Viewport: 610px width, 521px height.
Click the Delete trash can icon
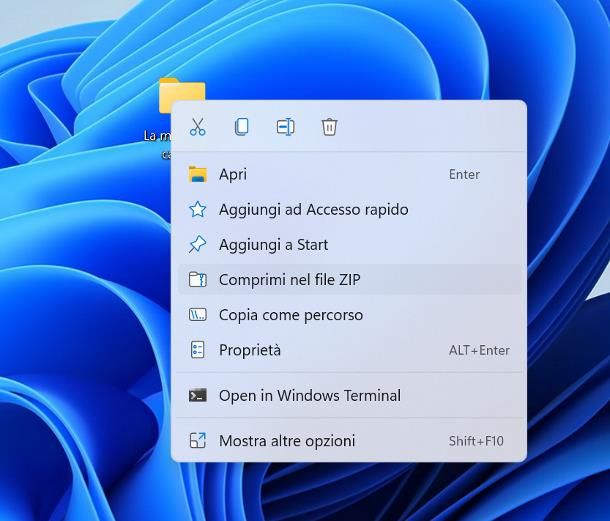click(329, 127)
